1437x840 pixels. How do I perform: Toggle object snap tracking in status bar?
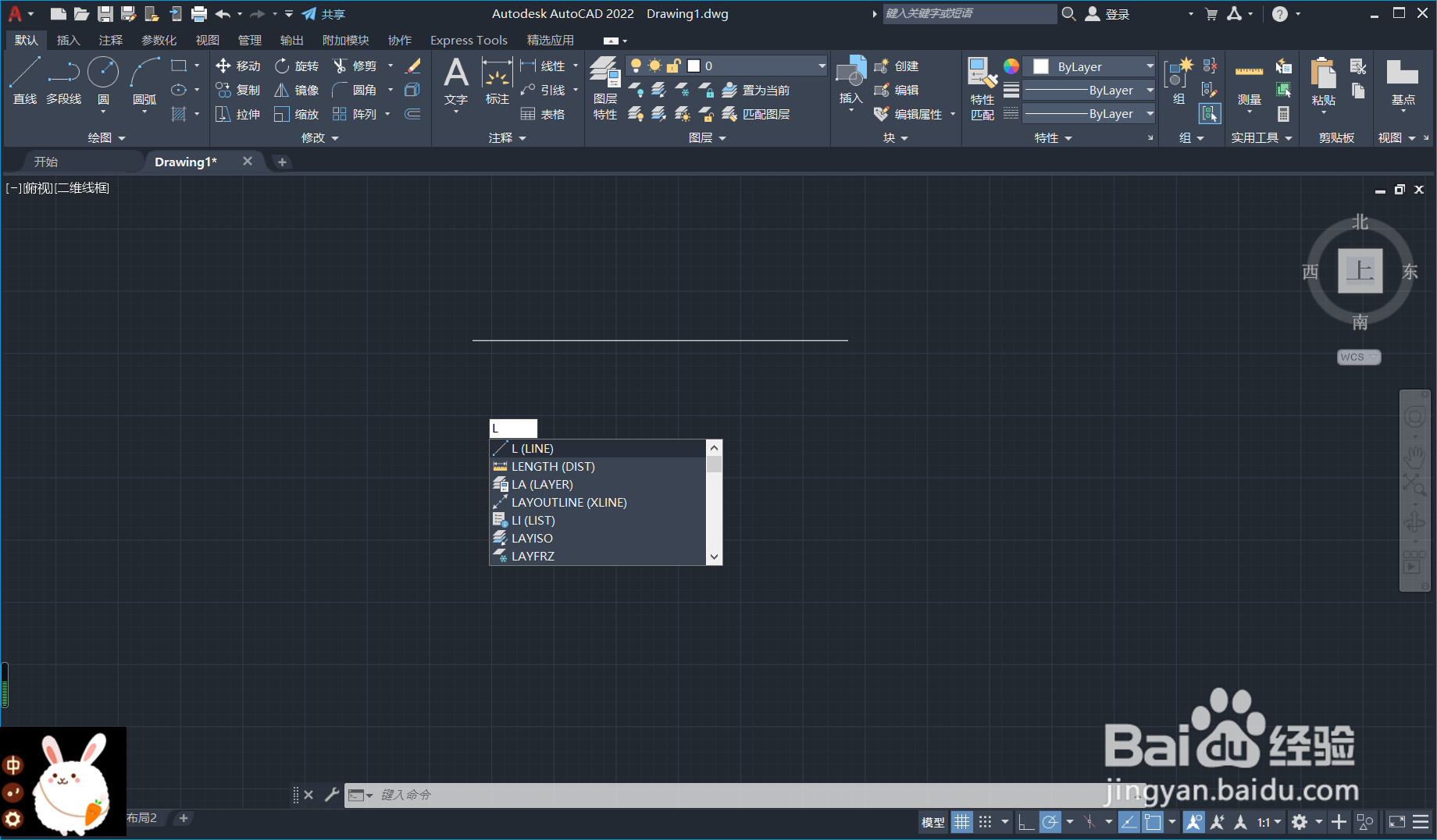point(1129,822)
